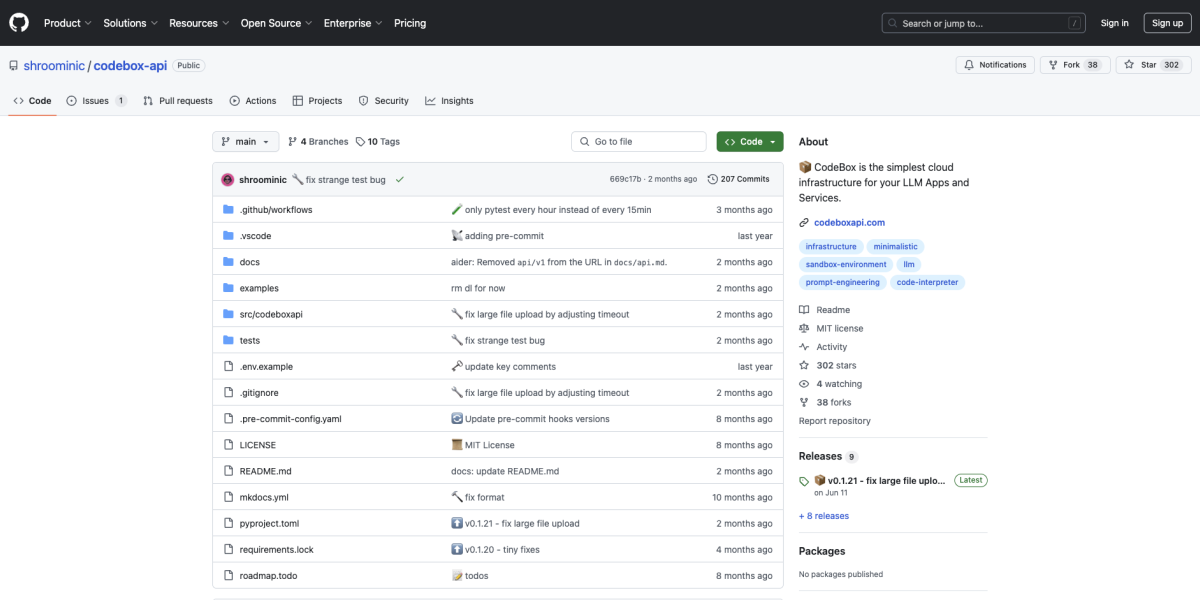Select the sandbox-environment topic tag
Screen dimensions: 1200x600
pos(846,264)
